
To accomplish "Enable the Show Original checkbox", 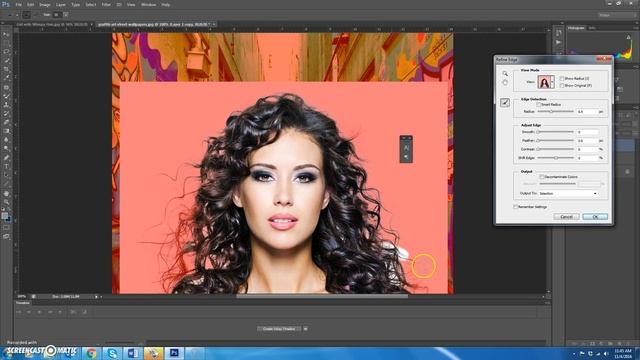I will (x=562, y=86).
